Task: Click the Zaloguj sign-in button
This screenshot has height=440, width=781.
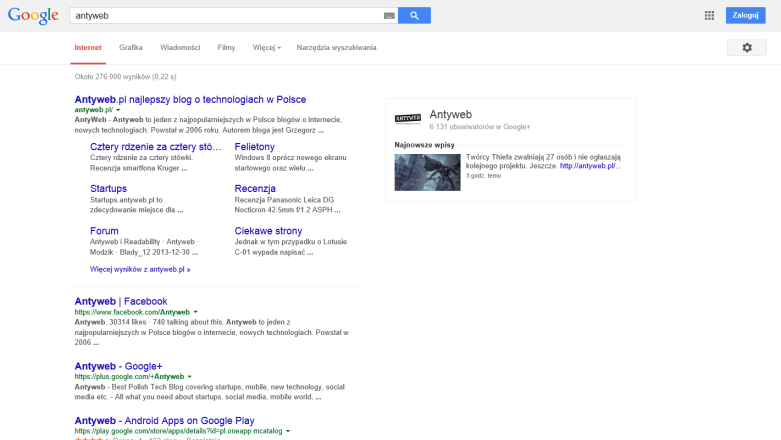Action: pos(745,15)
